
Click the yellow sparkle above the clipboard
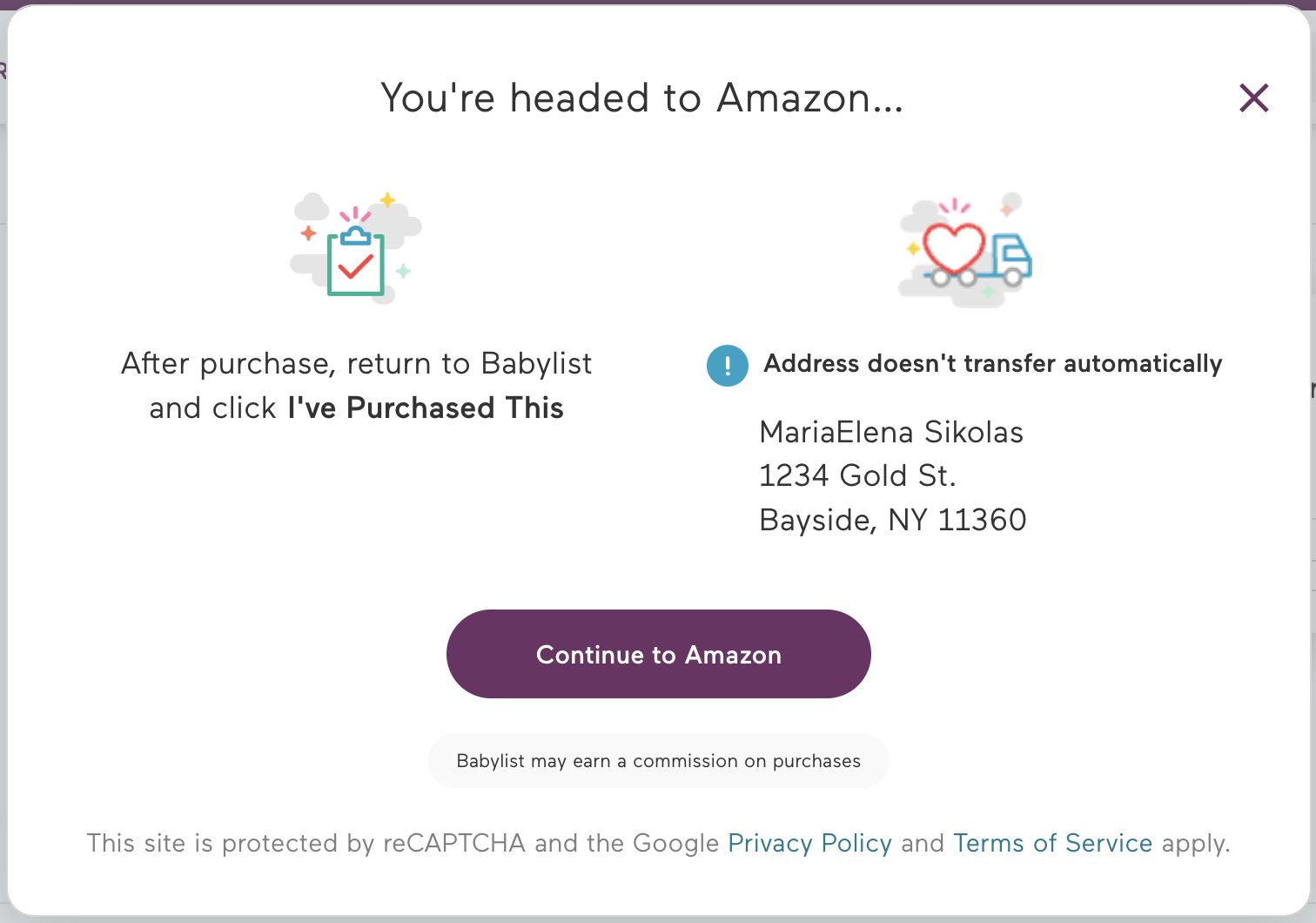point(387,200)
